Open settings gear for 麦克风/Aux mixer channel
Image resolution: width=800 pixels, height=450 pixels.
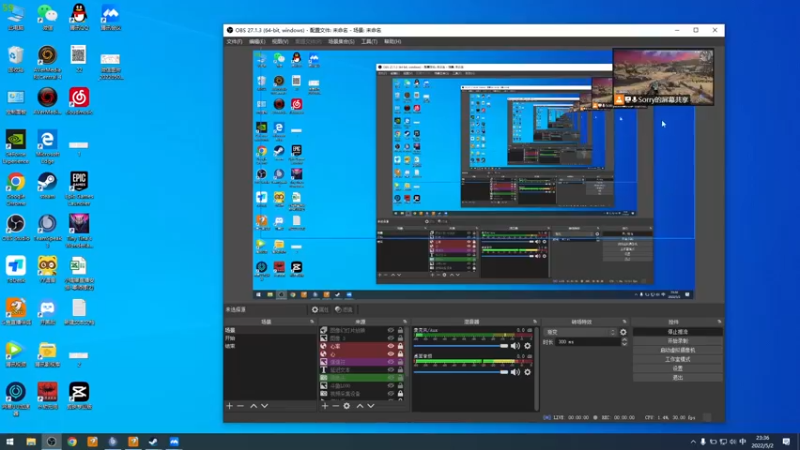point(528,346)
